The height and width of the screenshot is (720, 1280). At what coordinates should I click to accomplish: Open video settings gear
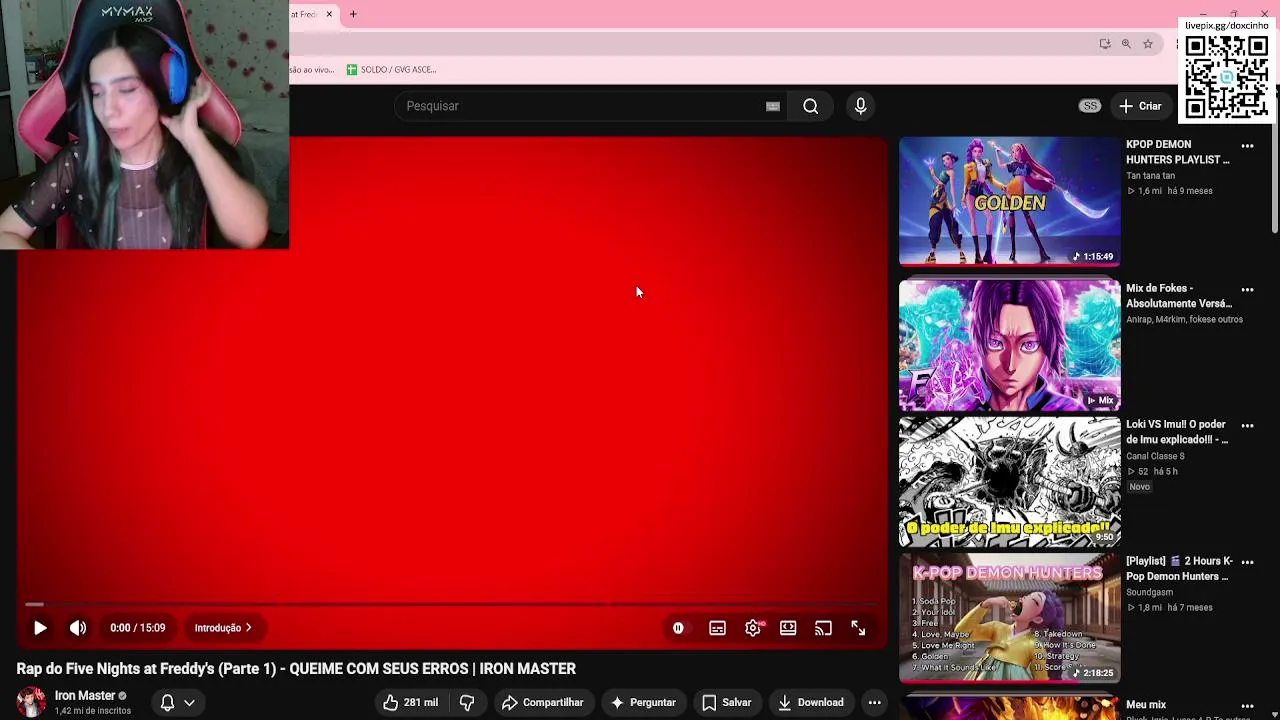pyautogui.click(x=753, y=628)
